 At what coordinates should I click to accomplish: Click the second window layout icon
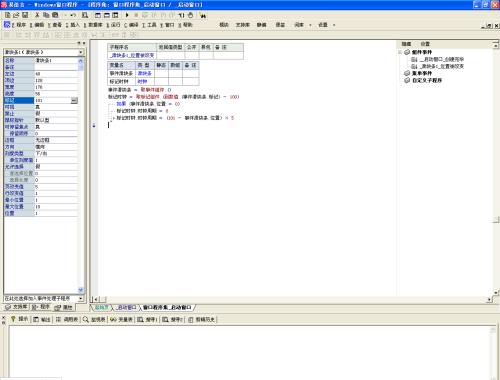coord(107,15)
